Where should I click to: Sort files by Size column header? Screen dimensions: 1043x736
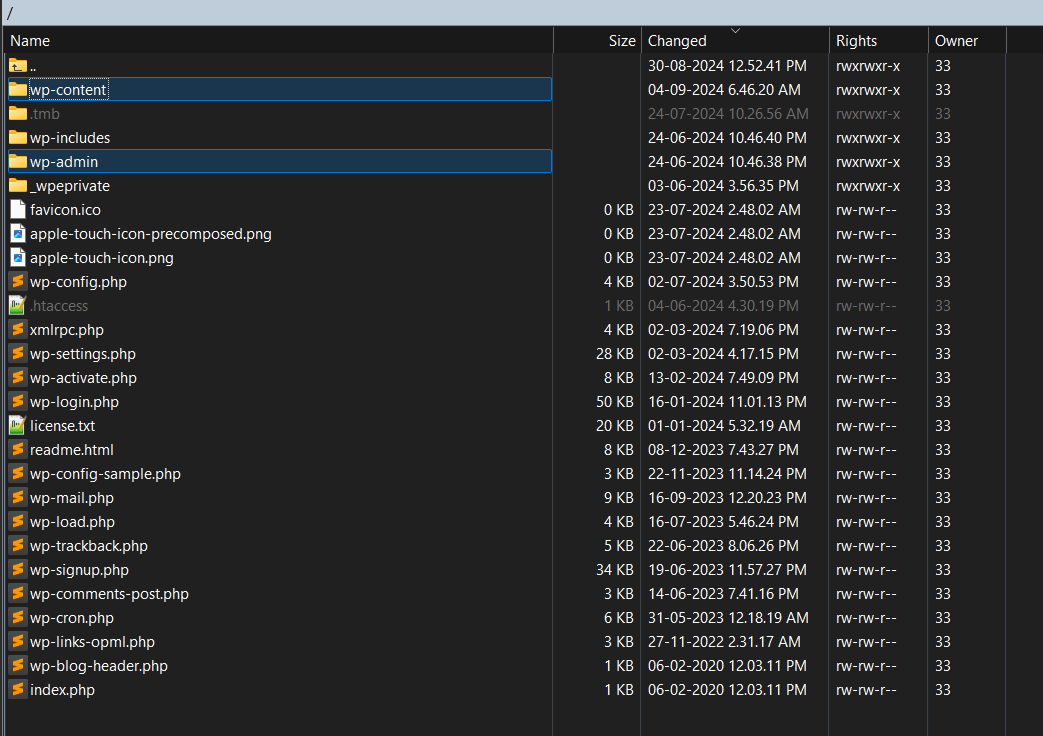coord(621,41)
